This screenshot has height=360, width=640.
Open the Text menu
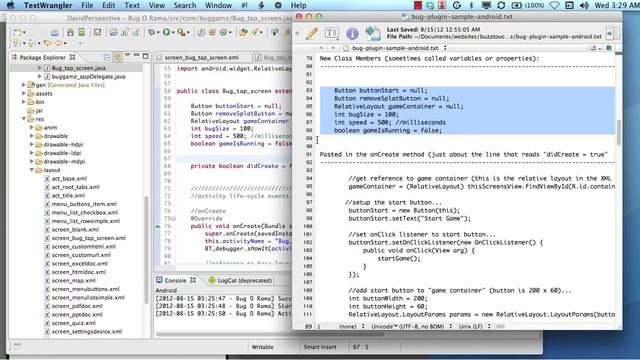point(132,5)
